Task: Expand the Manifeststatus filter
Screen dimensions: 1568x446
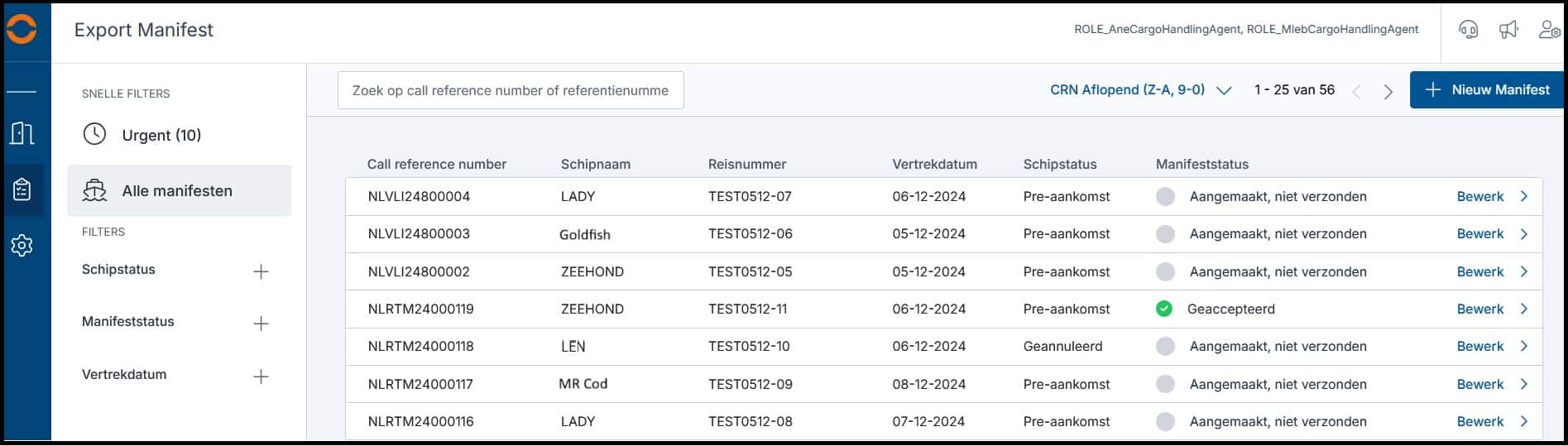Action: (x=261, y=324)
